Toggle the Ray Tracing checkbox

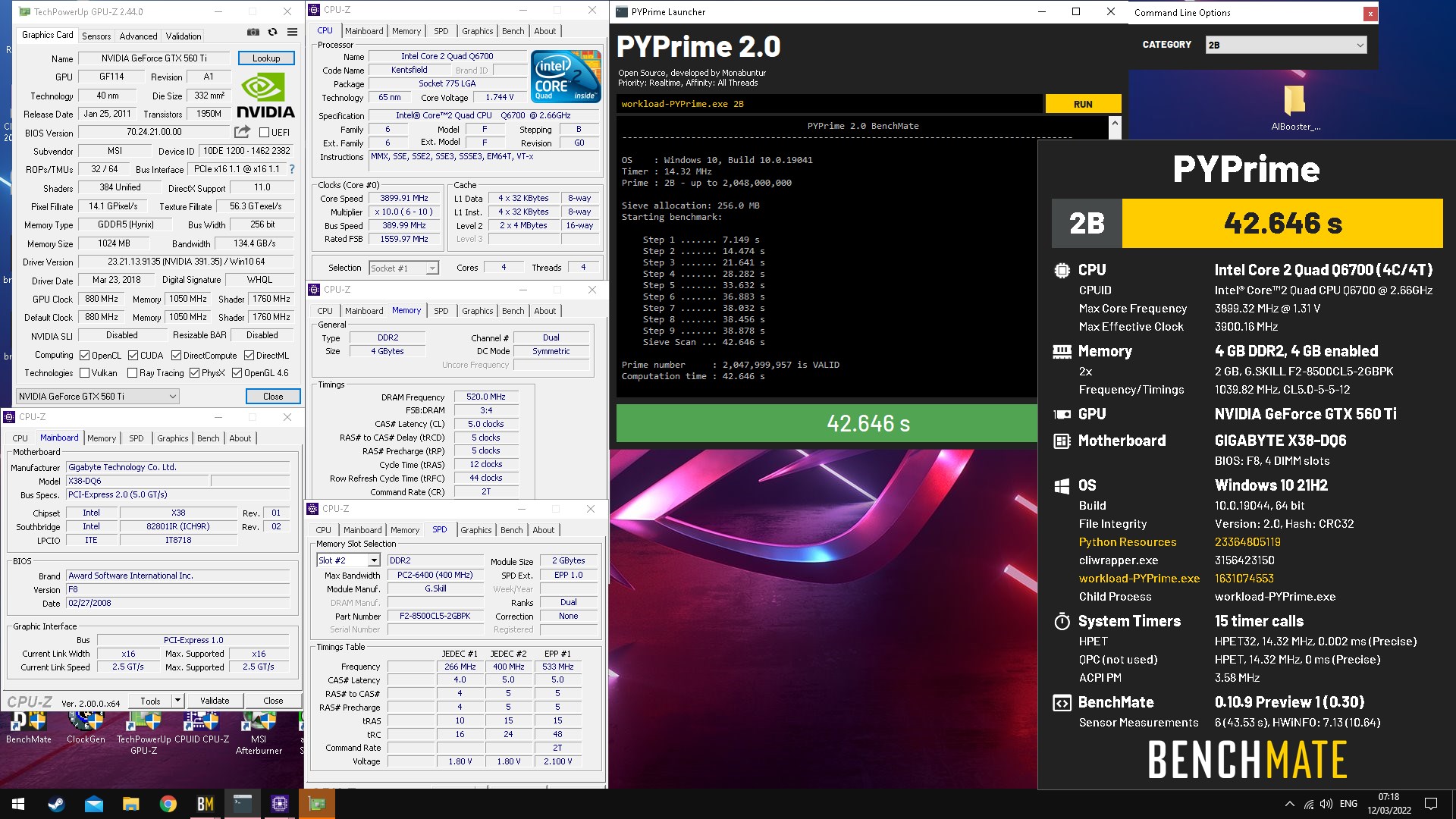(x=132, y=372)
